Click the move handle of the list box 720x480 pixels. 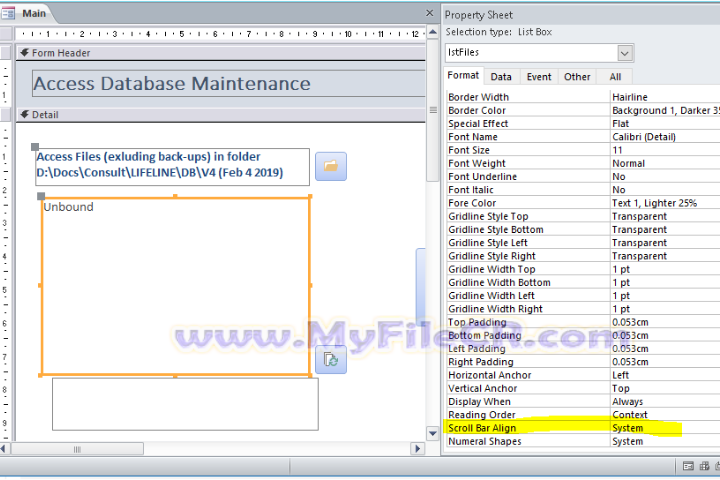pos(41,196)
